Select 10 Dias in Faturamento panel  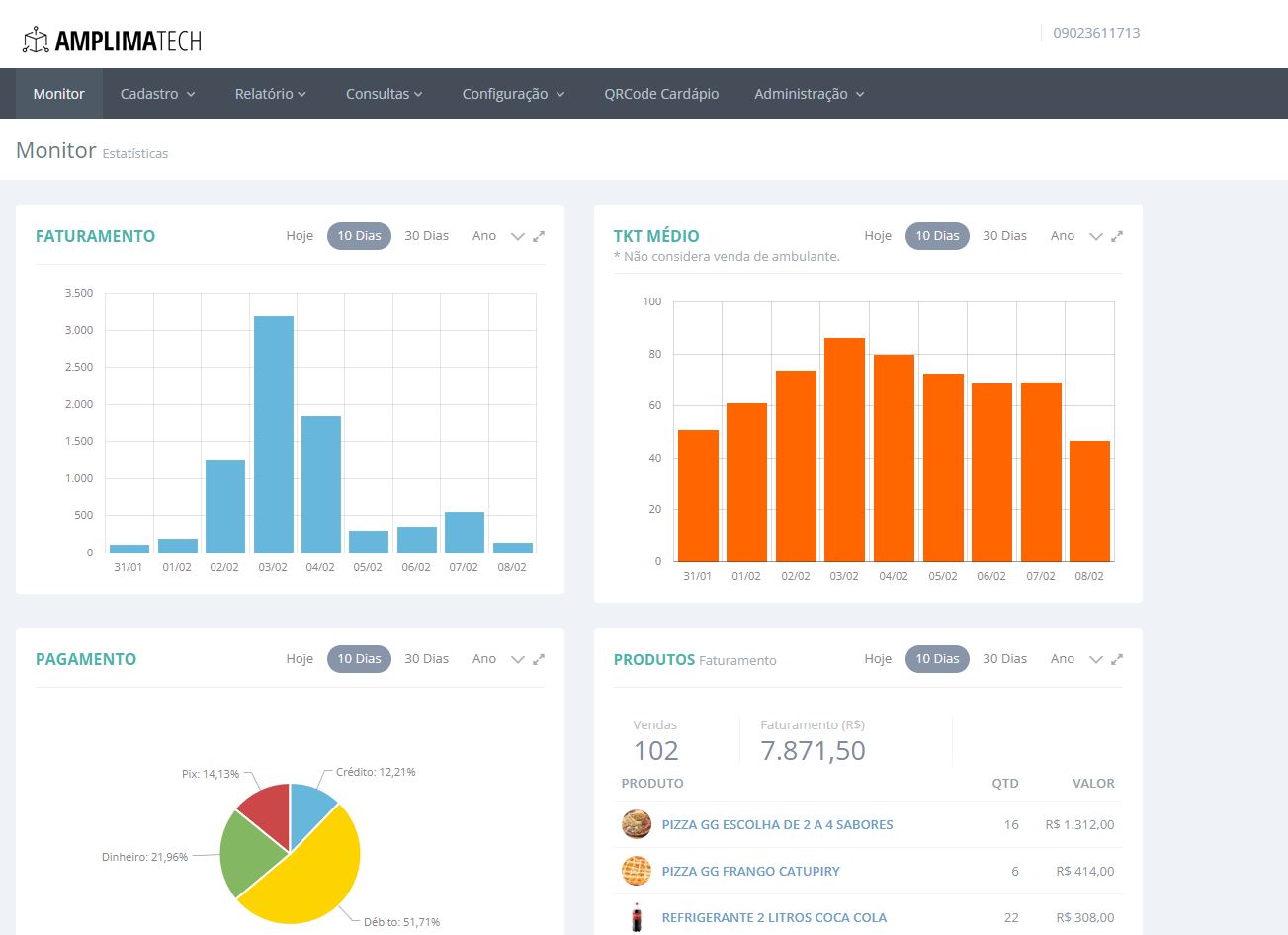tap(359, 236)
